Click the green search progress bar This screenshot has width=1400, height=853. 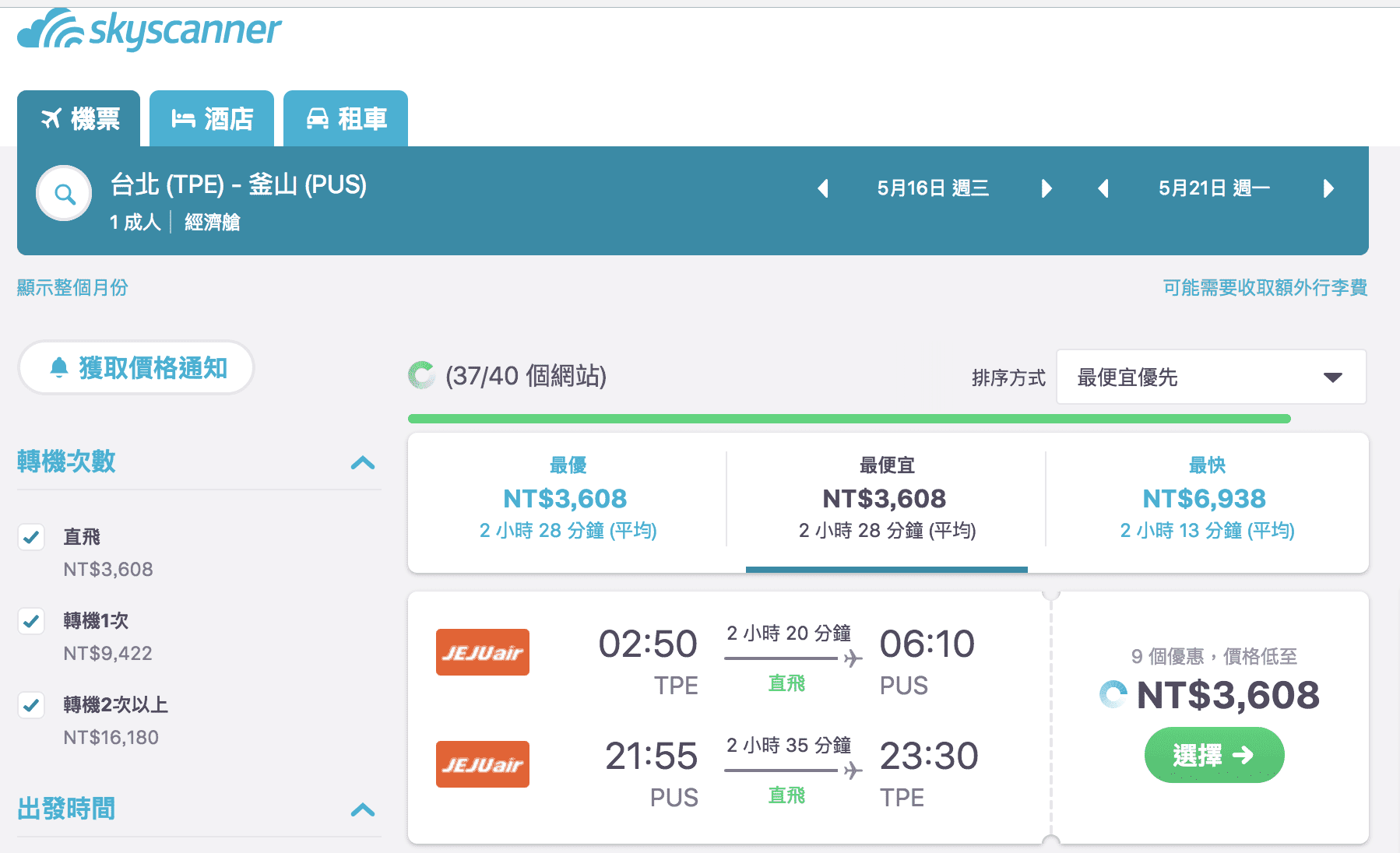click(849, 419)
